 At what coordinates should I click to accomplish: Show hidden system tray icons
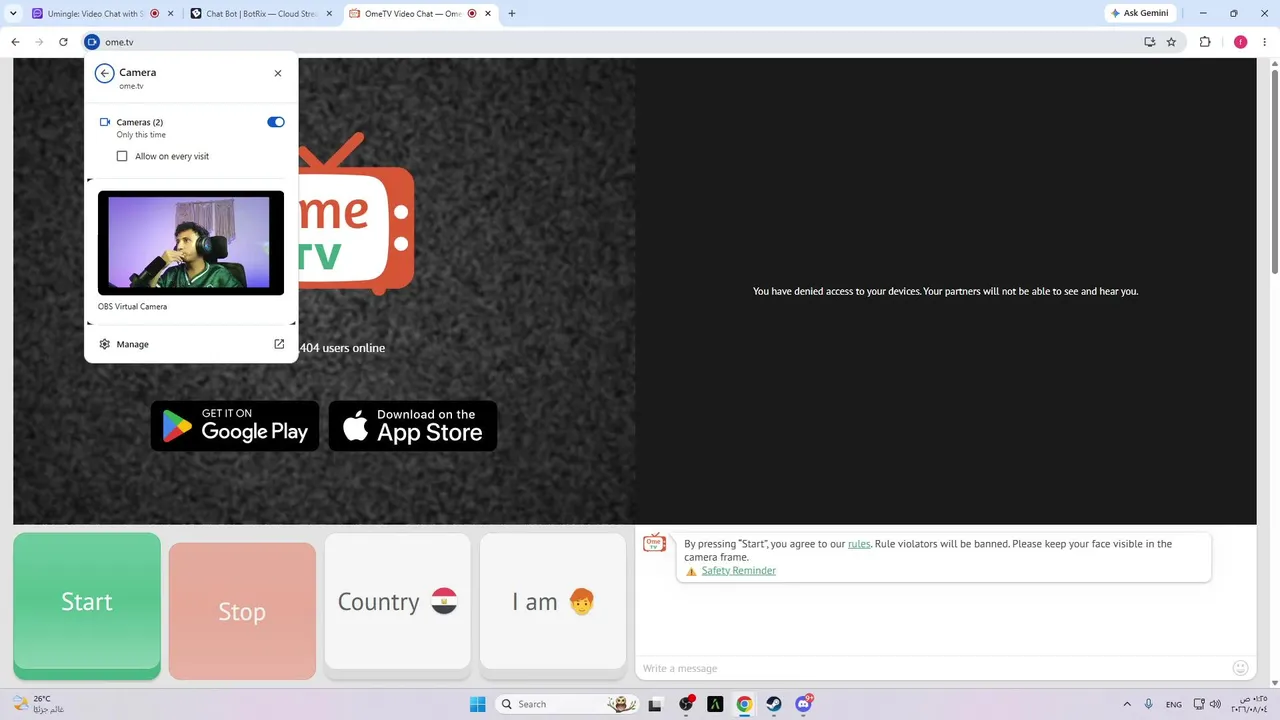1127,704
